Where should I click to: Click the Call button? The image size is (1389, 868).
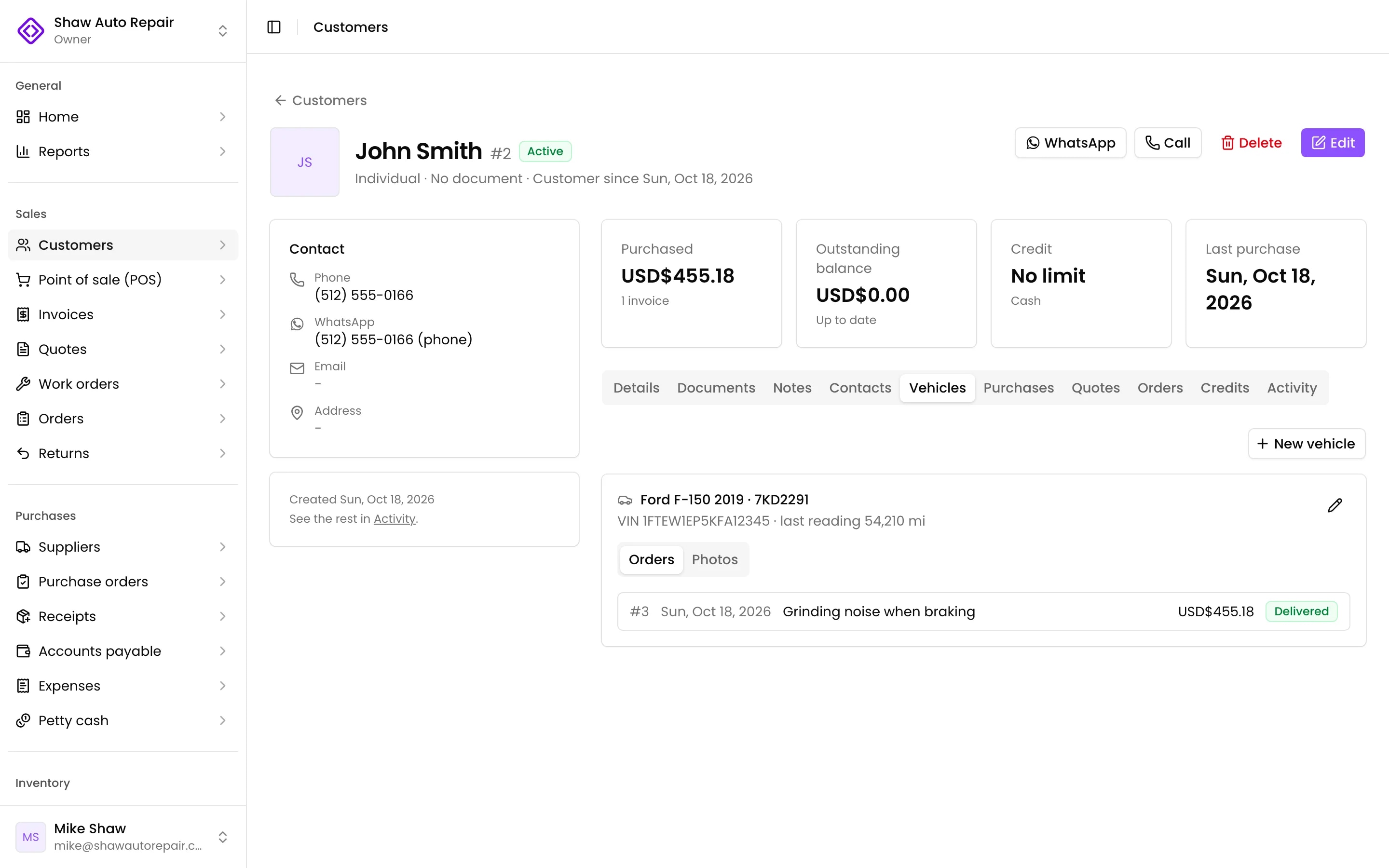[1168, 143]
